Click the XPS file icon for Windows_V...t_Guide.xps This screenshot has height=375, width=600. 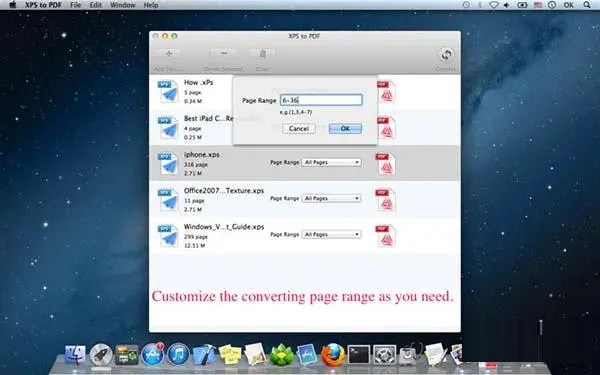(168, 235)
